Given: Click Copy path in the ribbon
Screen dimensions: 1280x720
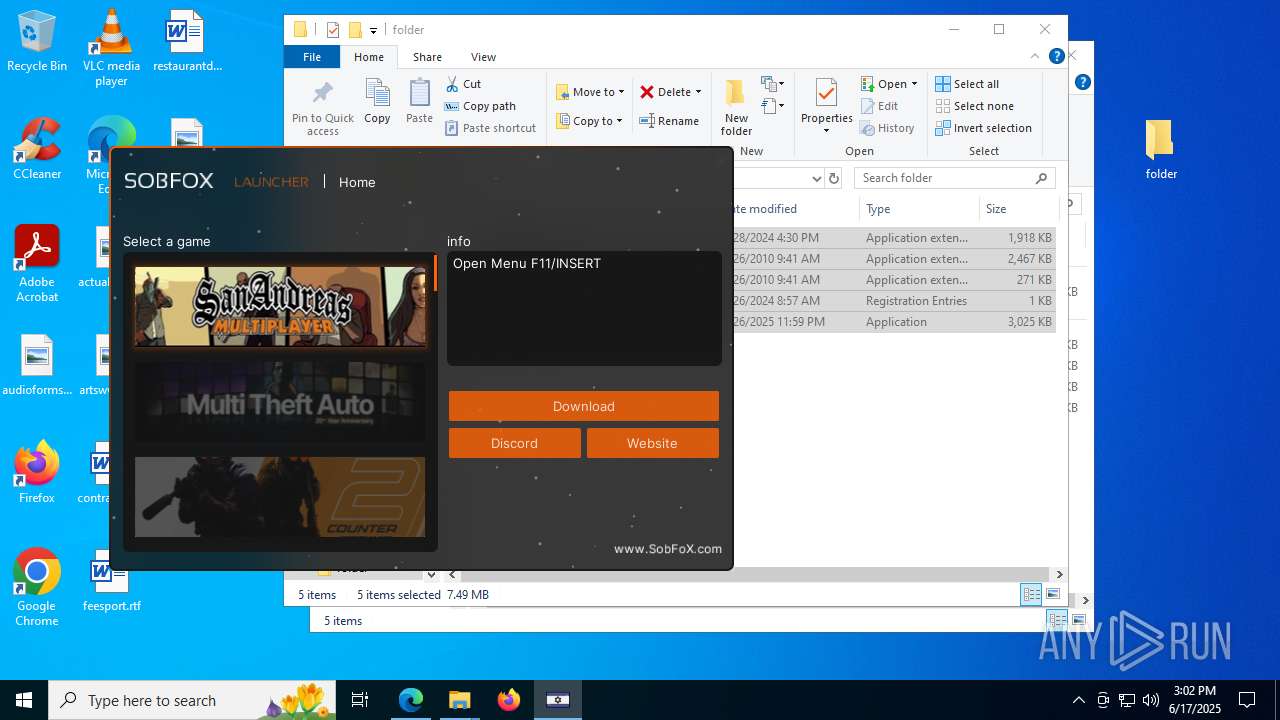Looking at the screenshot, I should tap(480, 106).
